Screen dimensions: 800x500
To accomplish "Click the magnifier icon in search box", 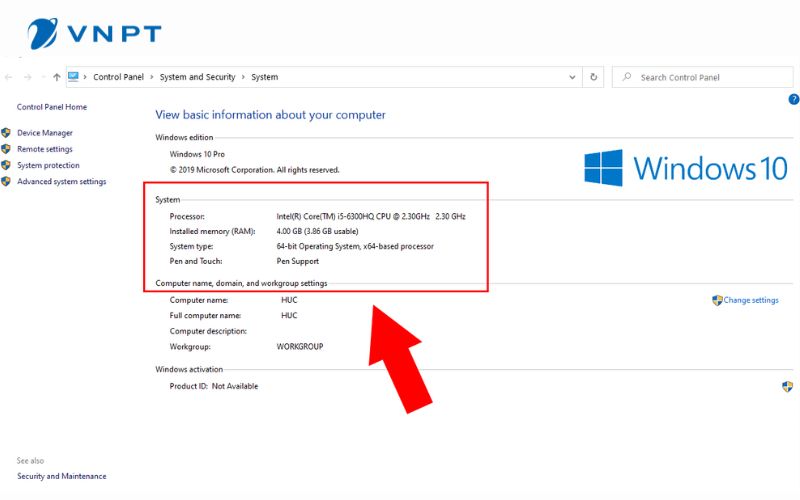I will (626, 77).
